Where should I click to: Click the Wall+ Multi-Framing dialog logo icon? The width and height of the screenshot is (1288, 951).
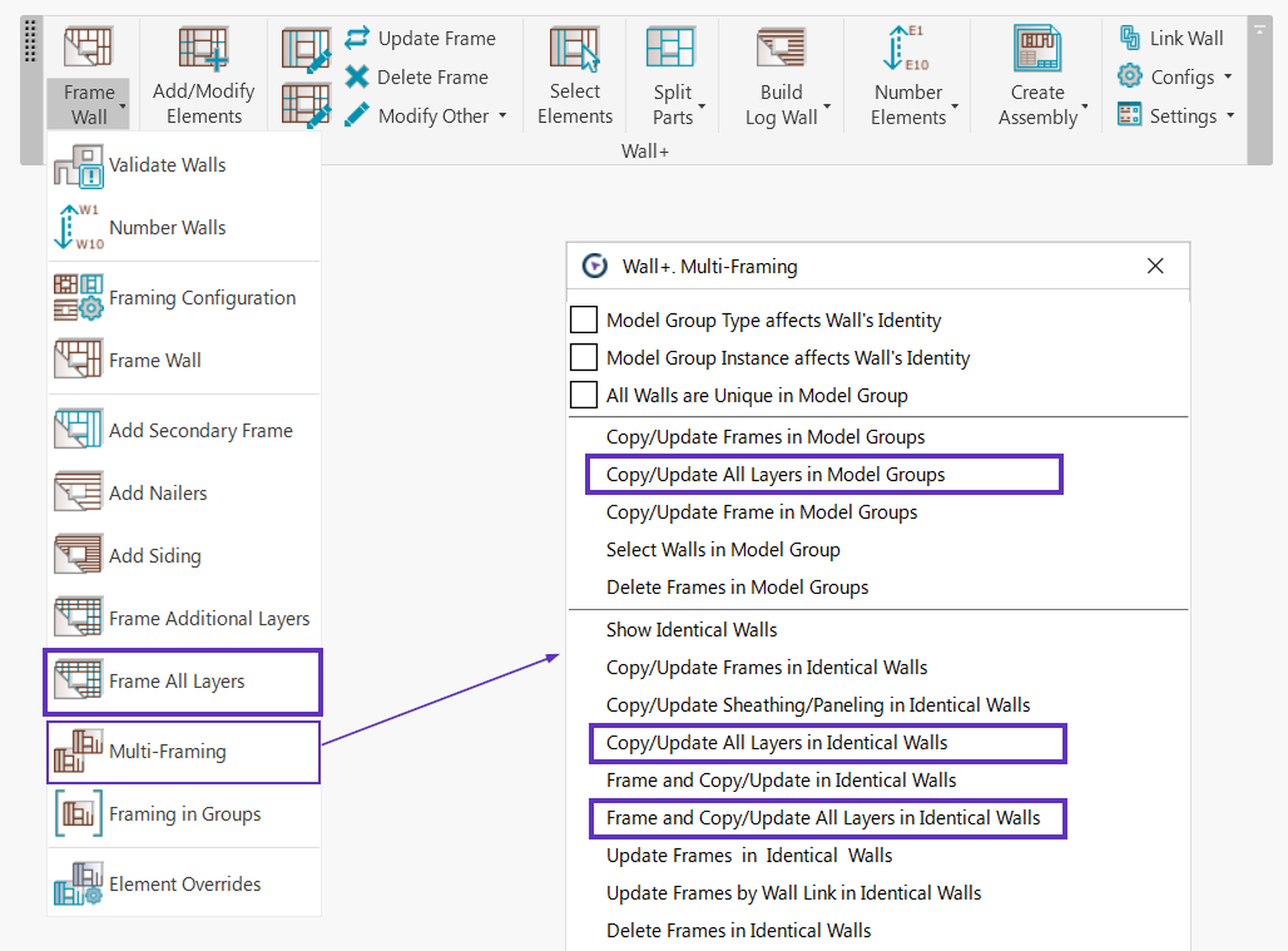coord(595,266)
